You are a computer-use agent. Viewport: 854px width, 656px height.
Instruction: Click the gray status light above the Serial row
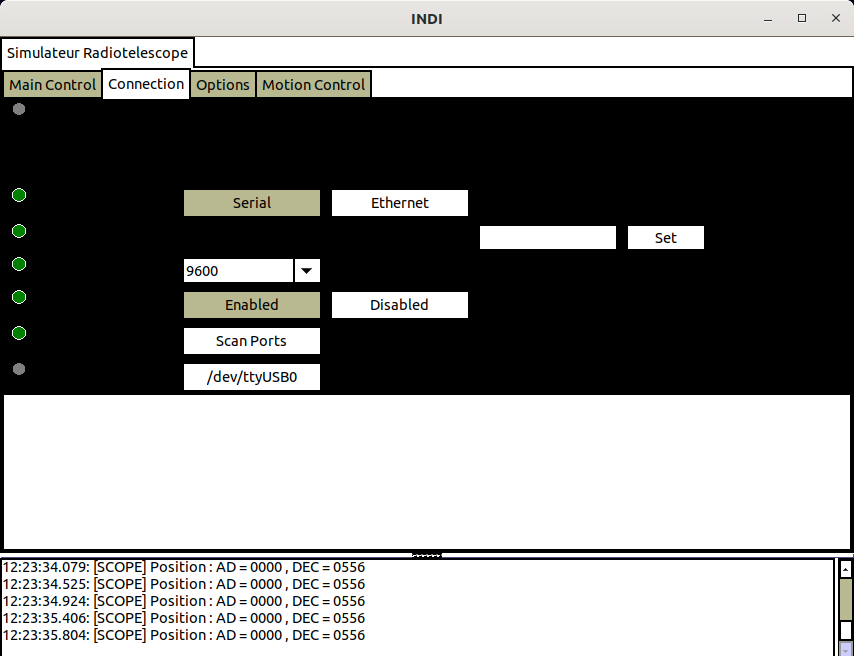tap(19, 109)
